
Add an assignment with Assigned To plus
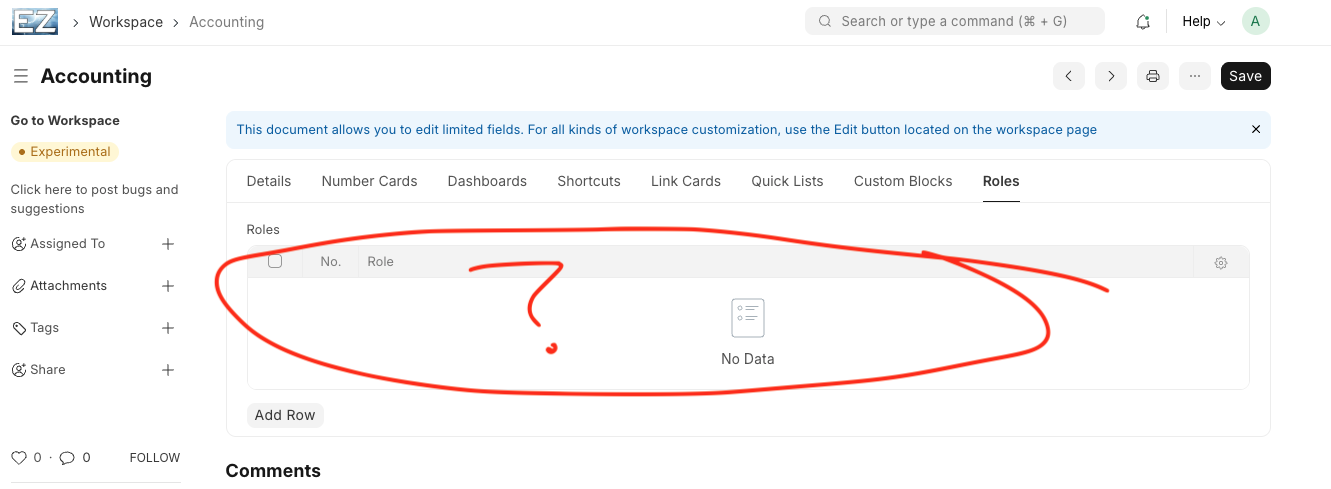pyautogui.click(x=168, y=244)
